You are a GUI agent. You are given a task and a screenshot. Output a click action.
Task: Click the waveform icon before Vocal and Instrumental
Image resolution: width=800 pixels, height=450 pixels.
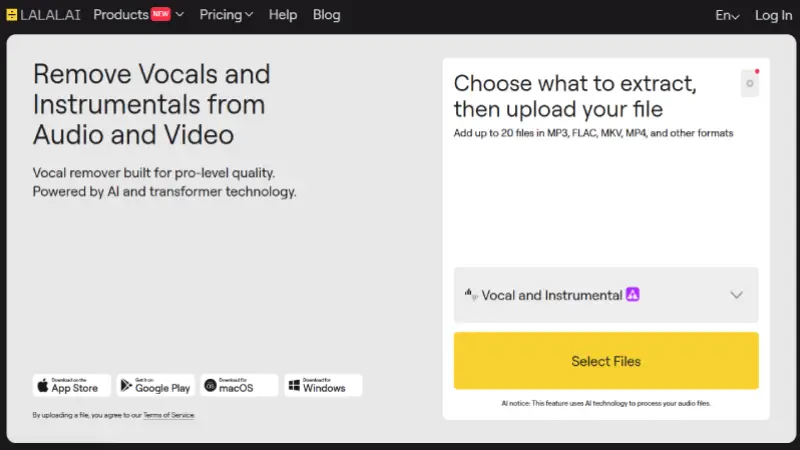tap(471, 294)
